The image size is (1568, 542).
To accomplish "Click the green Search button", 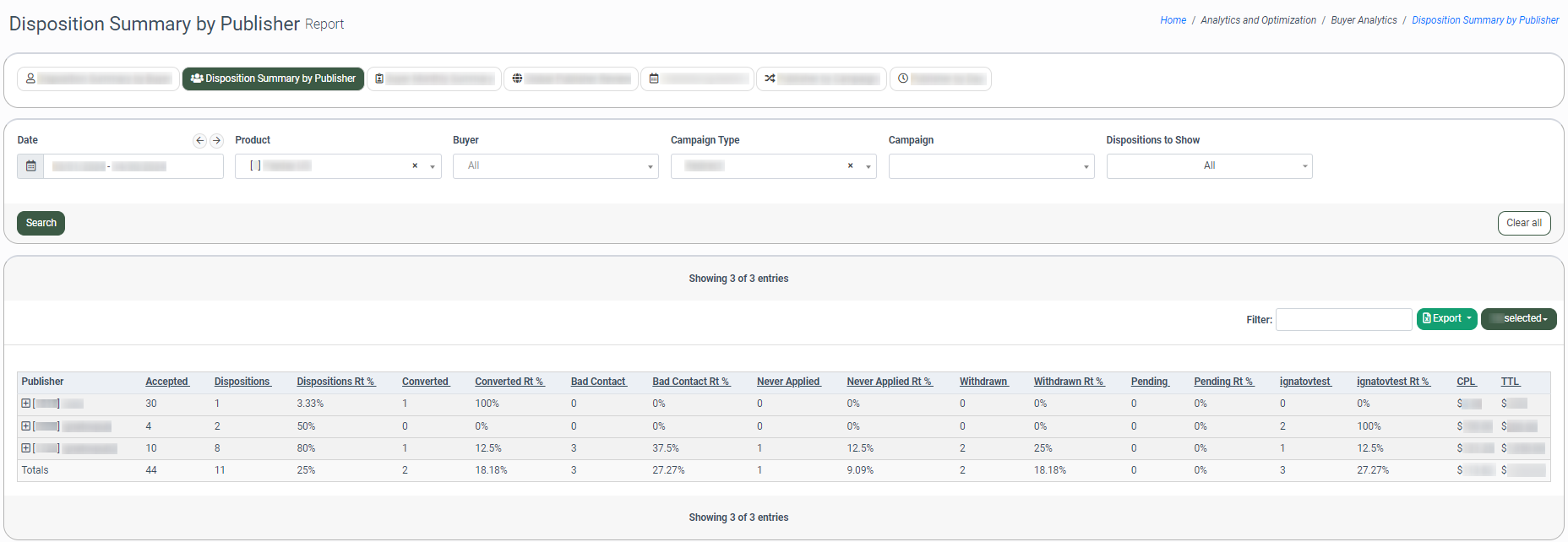I will (41, 223).
